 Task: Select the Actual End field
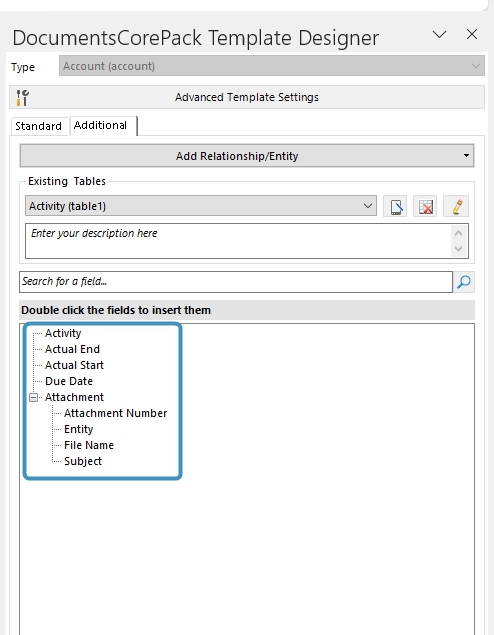pos(72,349)
